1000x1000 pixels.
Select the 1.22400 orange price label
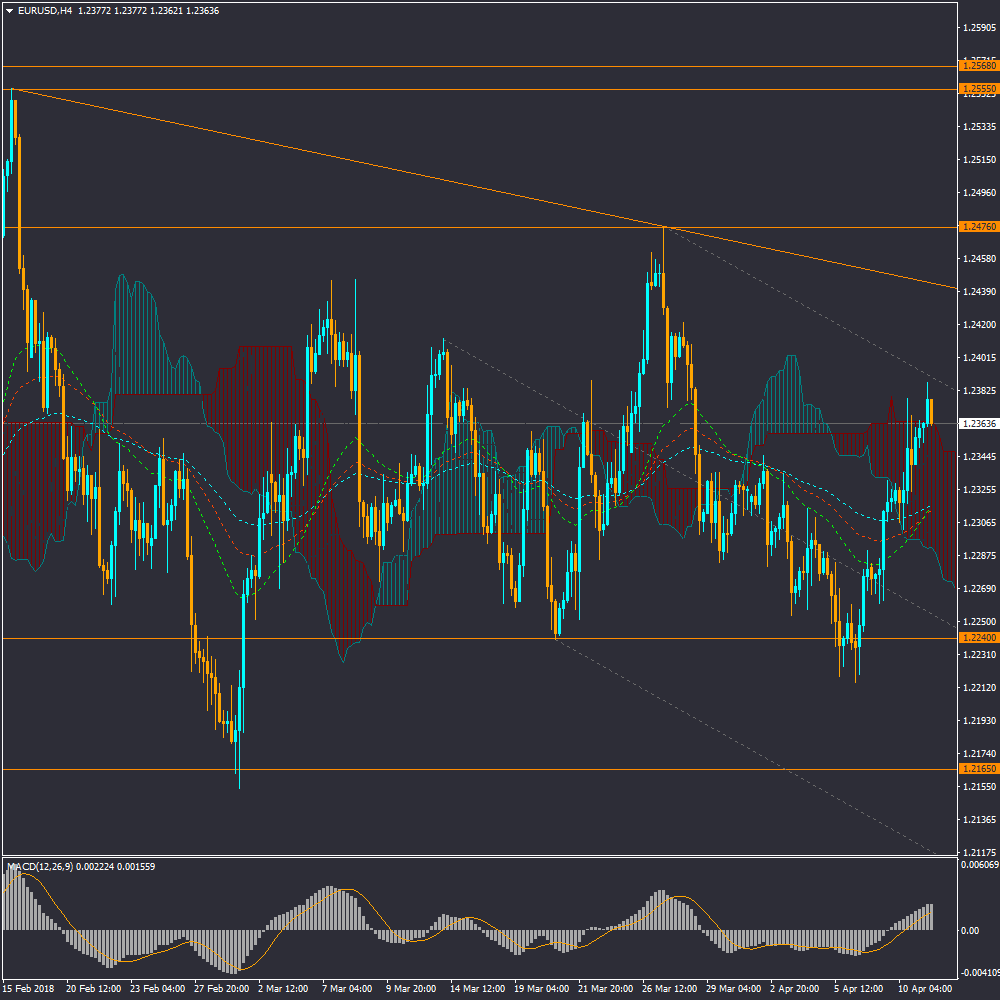click(977, 638)
